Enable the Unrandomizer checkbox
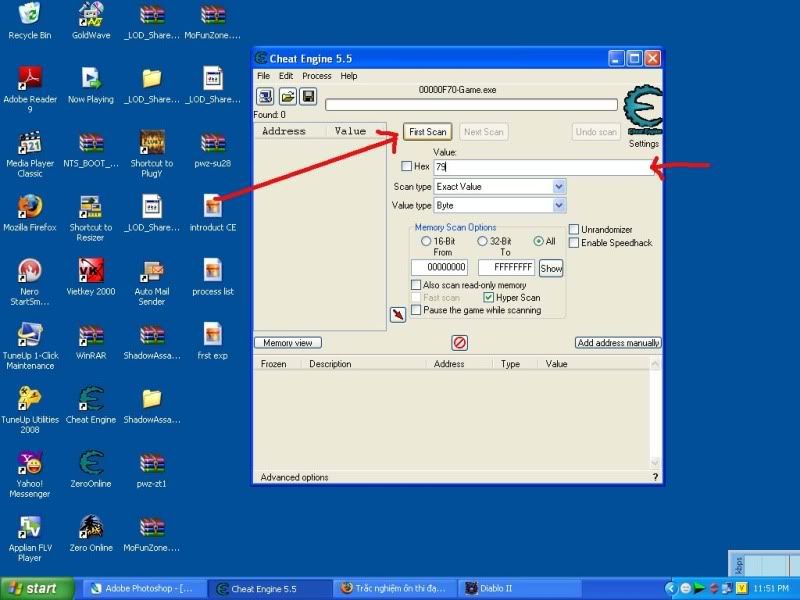The image size is (800, 600). point(574,230)
